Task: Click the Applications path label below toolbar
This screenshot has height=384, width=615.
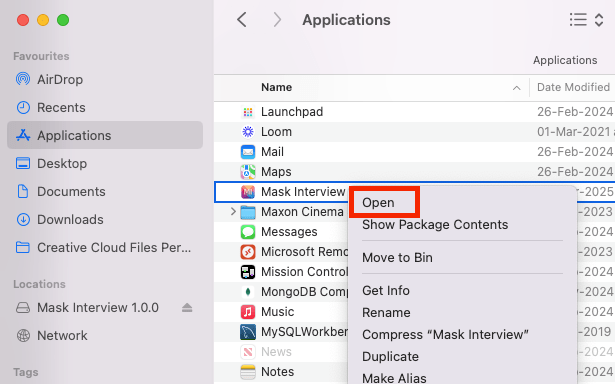Action: (565, 60)
